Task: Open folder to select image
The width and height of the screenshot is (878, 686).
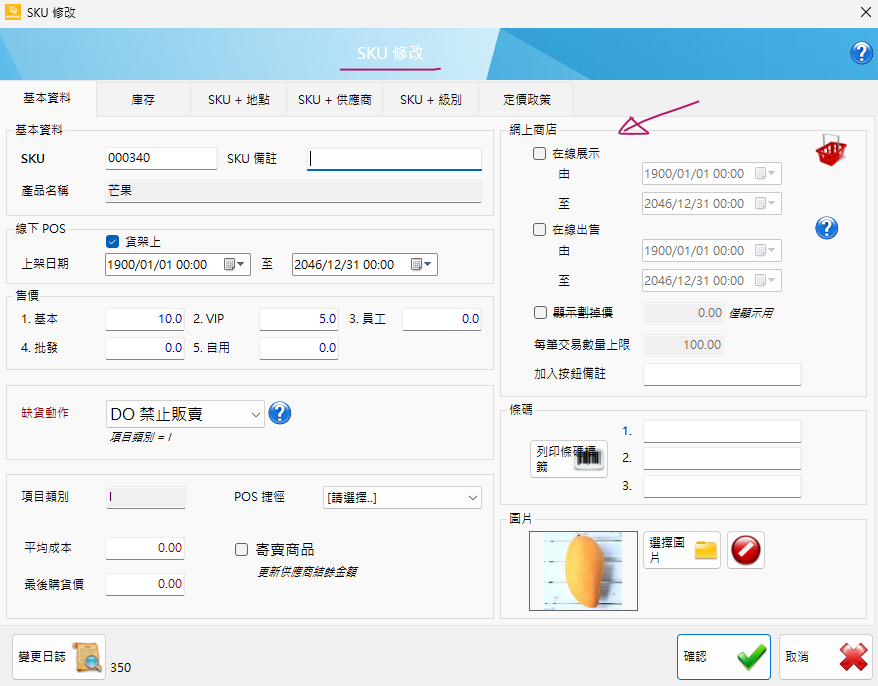Action: [x=681, y=550]
